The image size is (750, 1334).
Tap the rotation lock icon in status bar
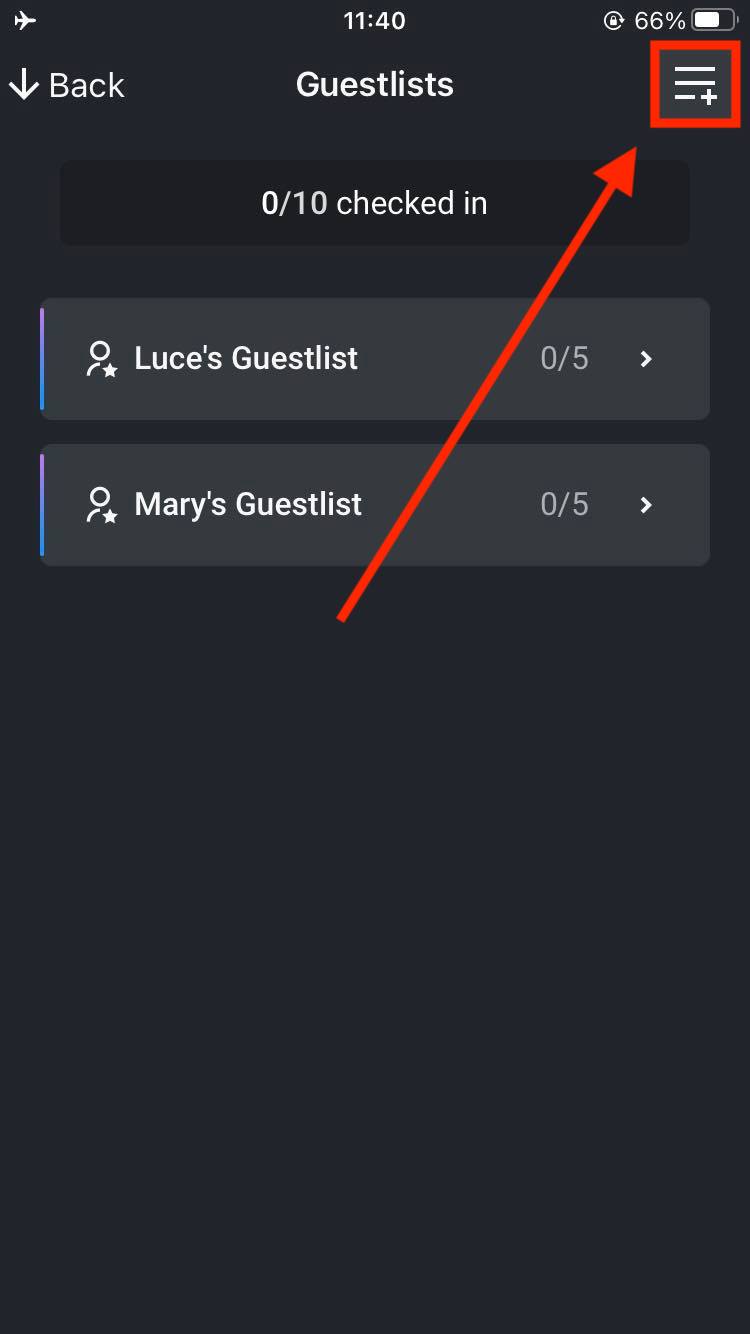(x=614, y=20)
